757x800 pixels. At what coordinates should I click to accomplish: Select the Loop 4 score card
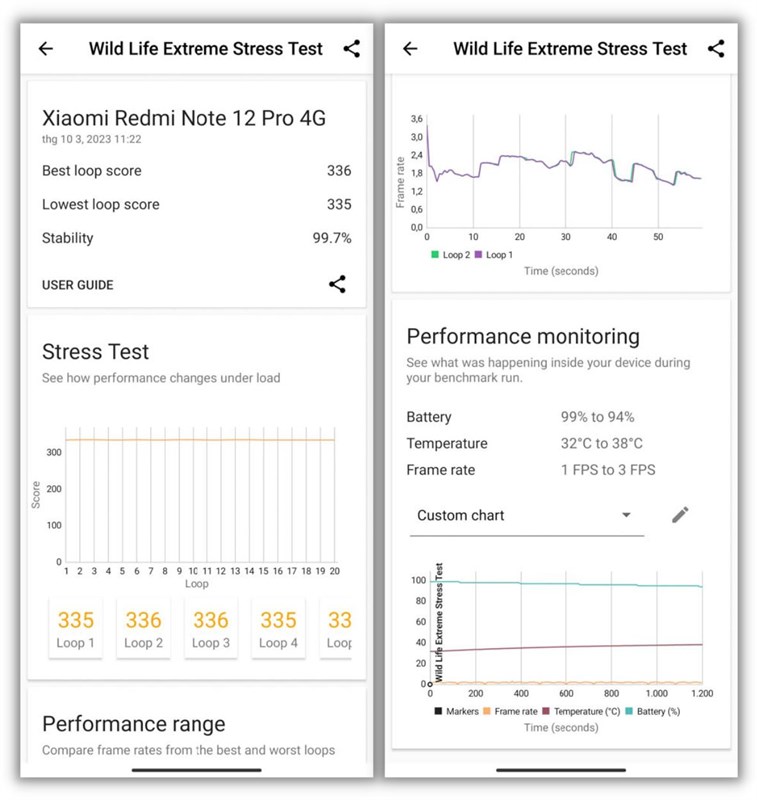278,629
